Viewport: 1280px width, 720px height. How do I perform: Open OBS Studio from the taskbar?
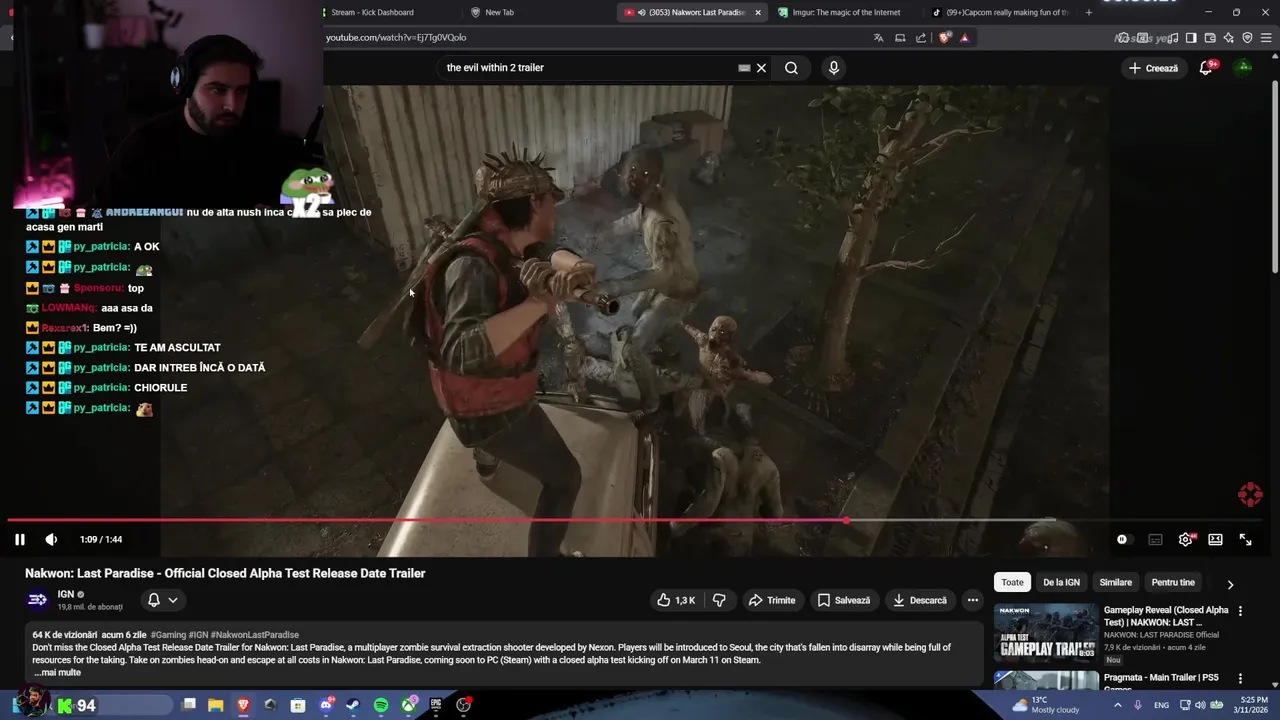click(463, 705)
